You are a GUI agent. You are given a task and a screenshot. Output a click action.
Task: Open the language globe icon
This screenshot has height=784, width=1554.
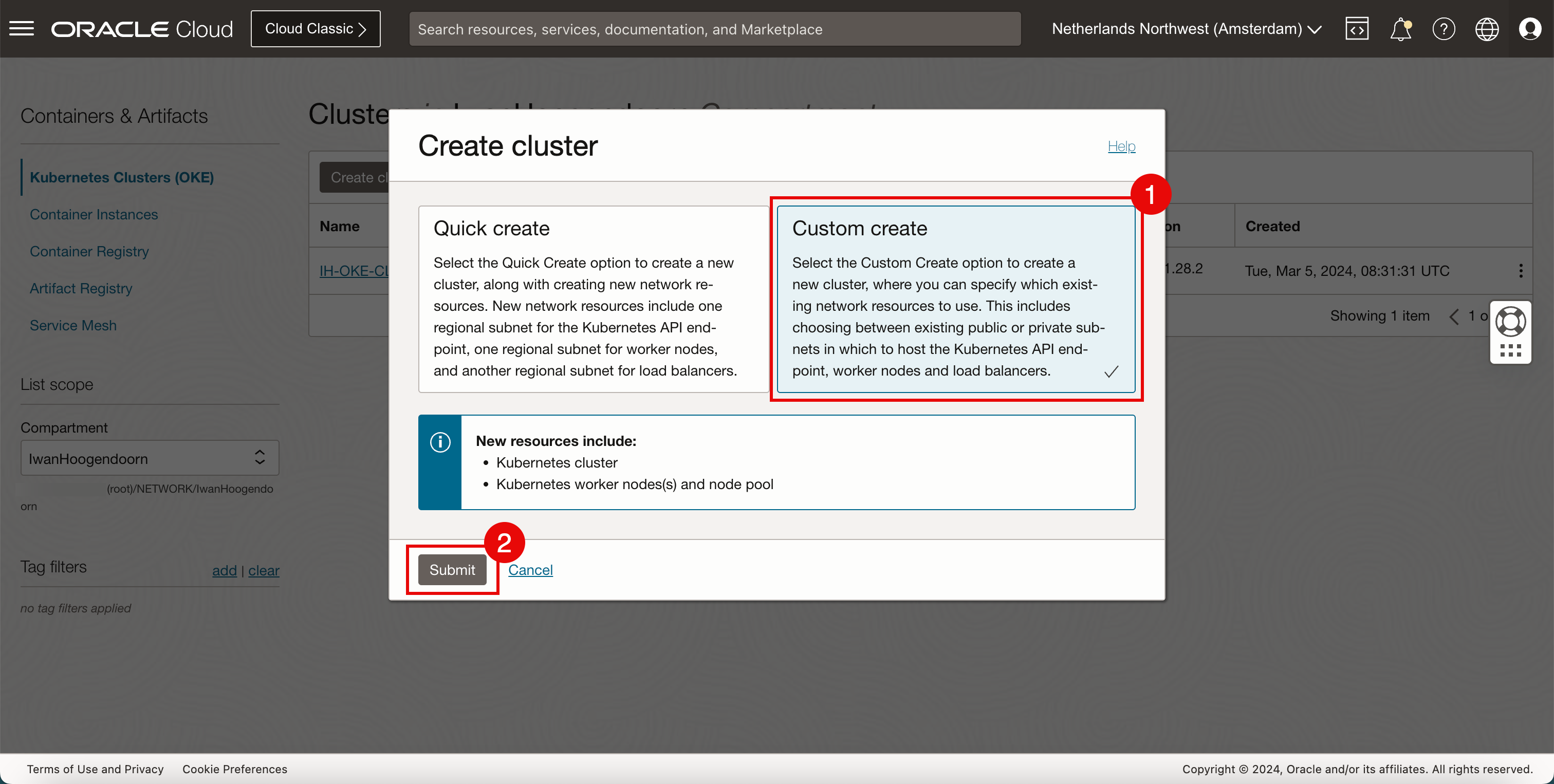coord(1487,29)
